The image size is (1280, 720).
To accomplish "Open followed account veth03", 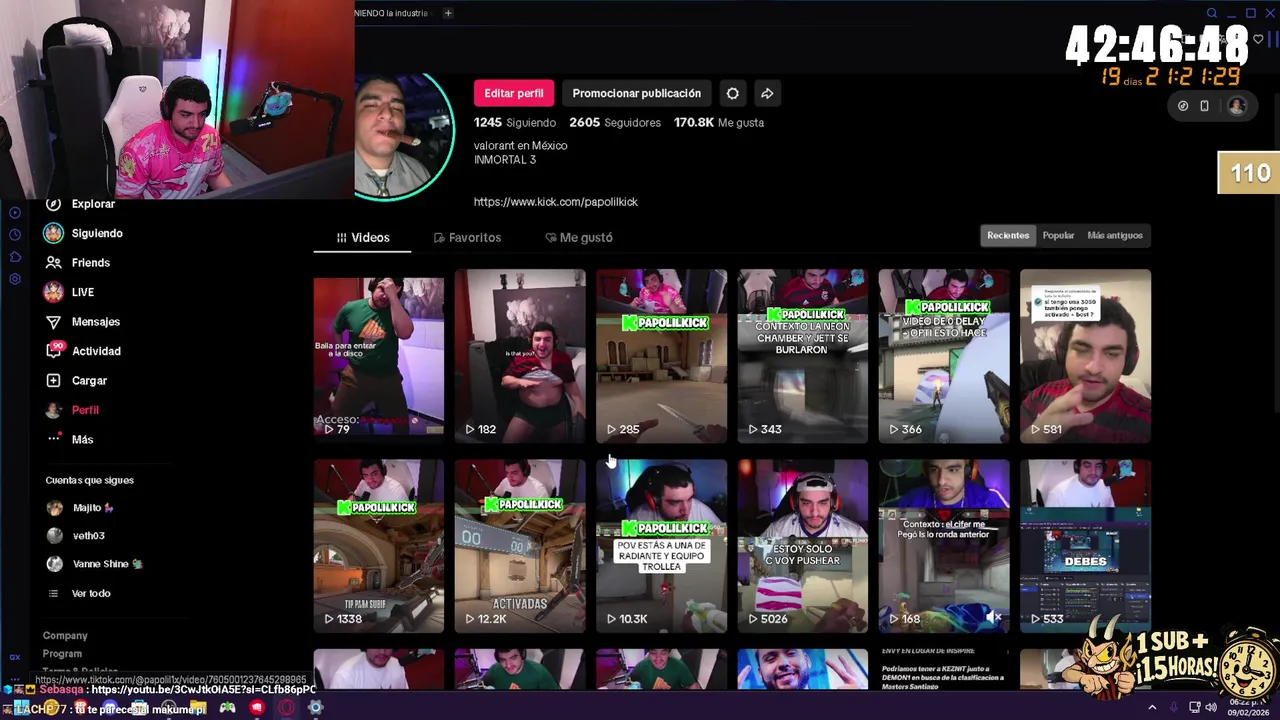I will click(76, 536).
